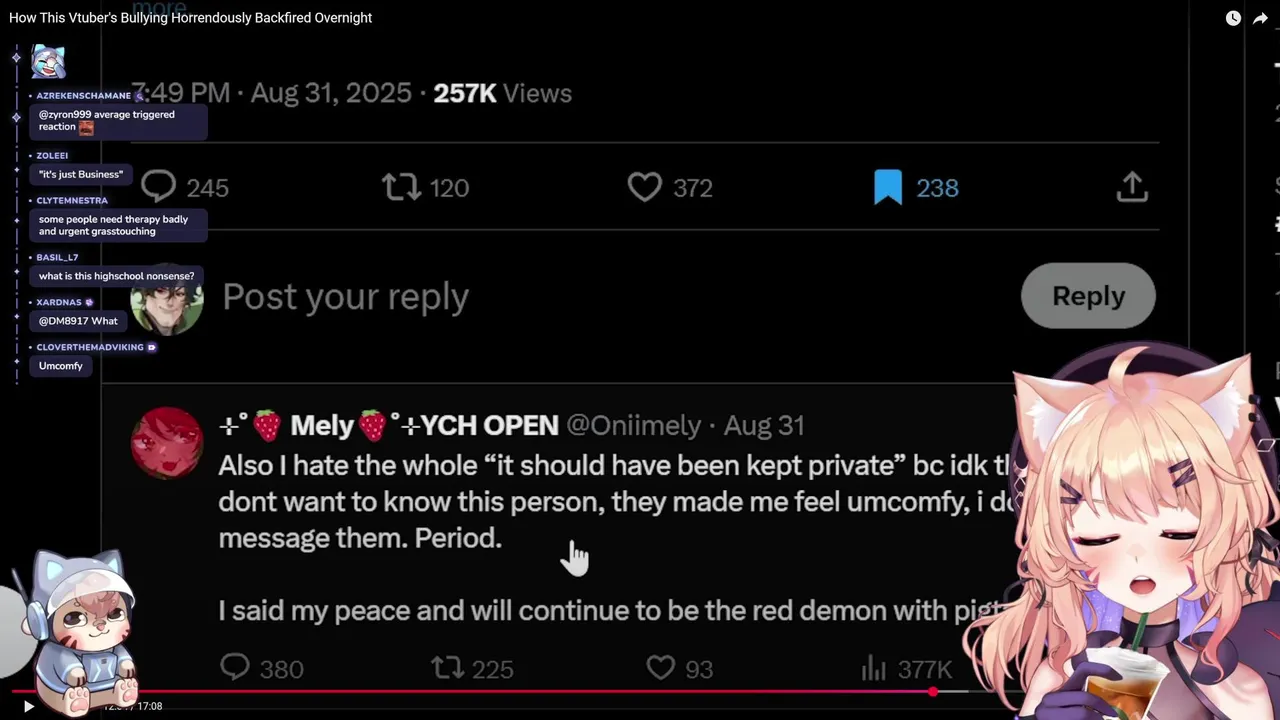Open the @Oniimely handle link
This screenshot has width=1280, height=720.
634,425
